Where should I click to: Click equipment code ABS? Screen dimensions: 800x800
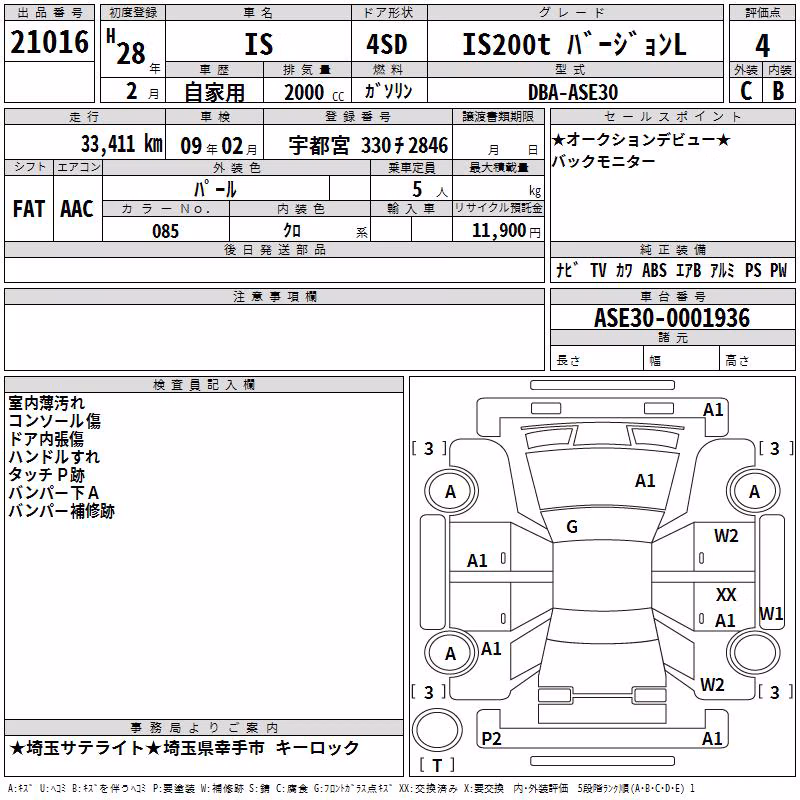(x=654, y=270)
